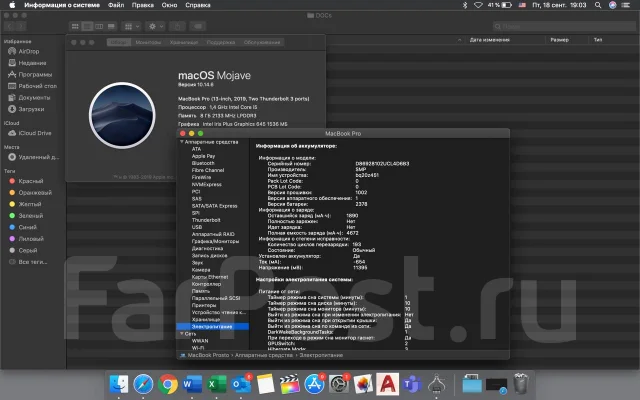Open Finder action gear dropdown

click(x=156, y=26)
